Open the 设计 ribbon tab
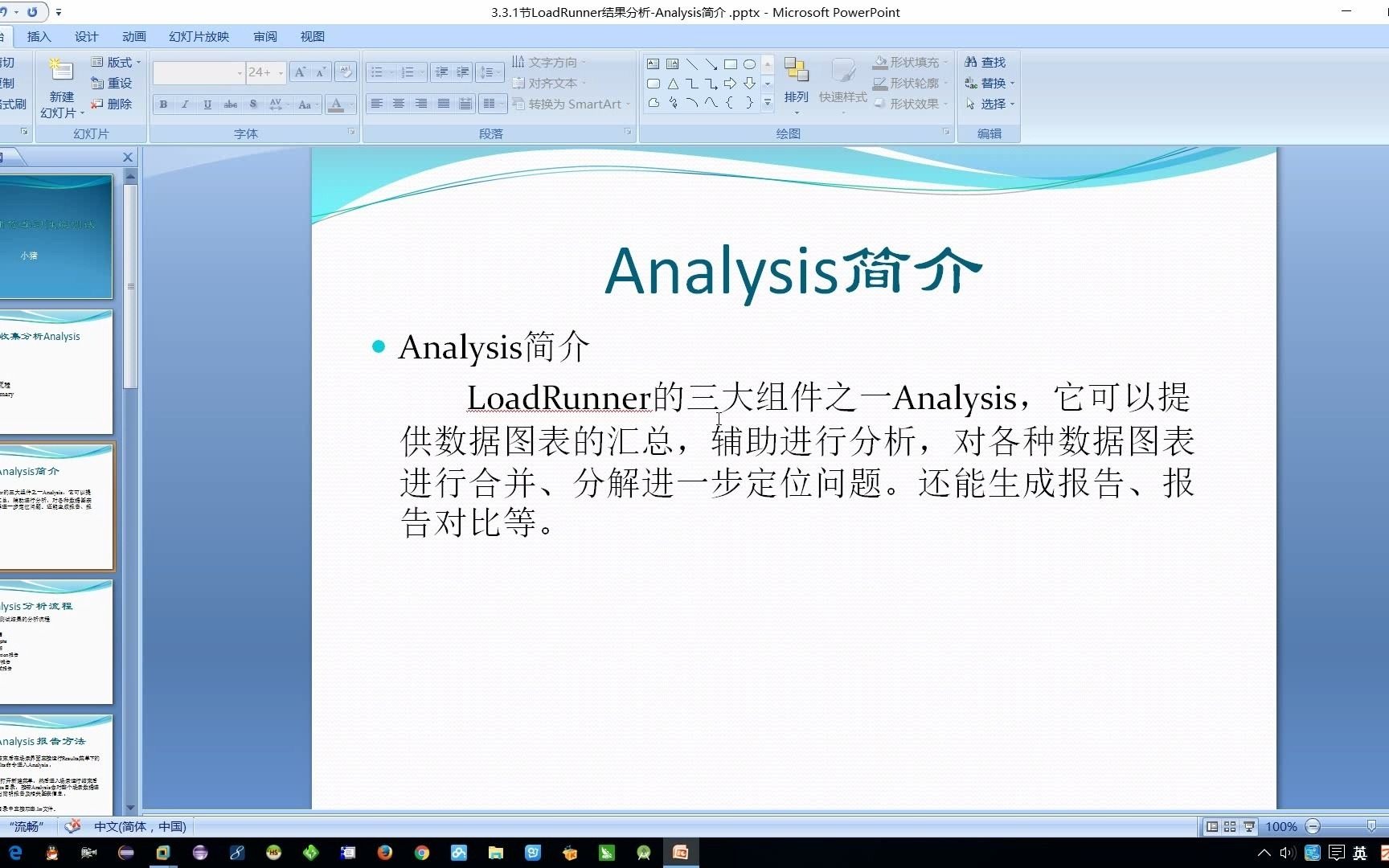The width and height of the screenshot is (1389, 868). point(86,36)
